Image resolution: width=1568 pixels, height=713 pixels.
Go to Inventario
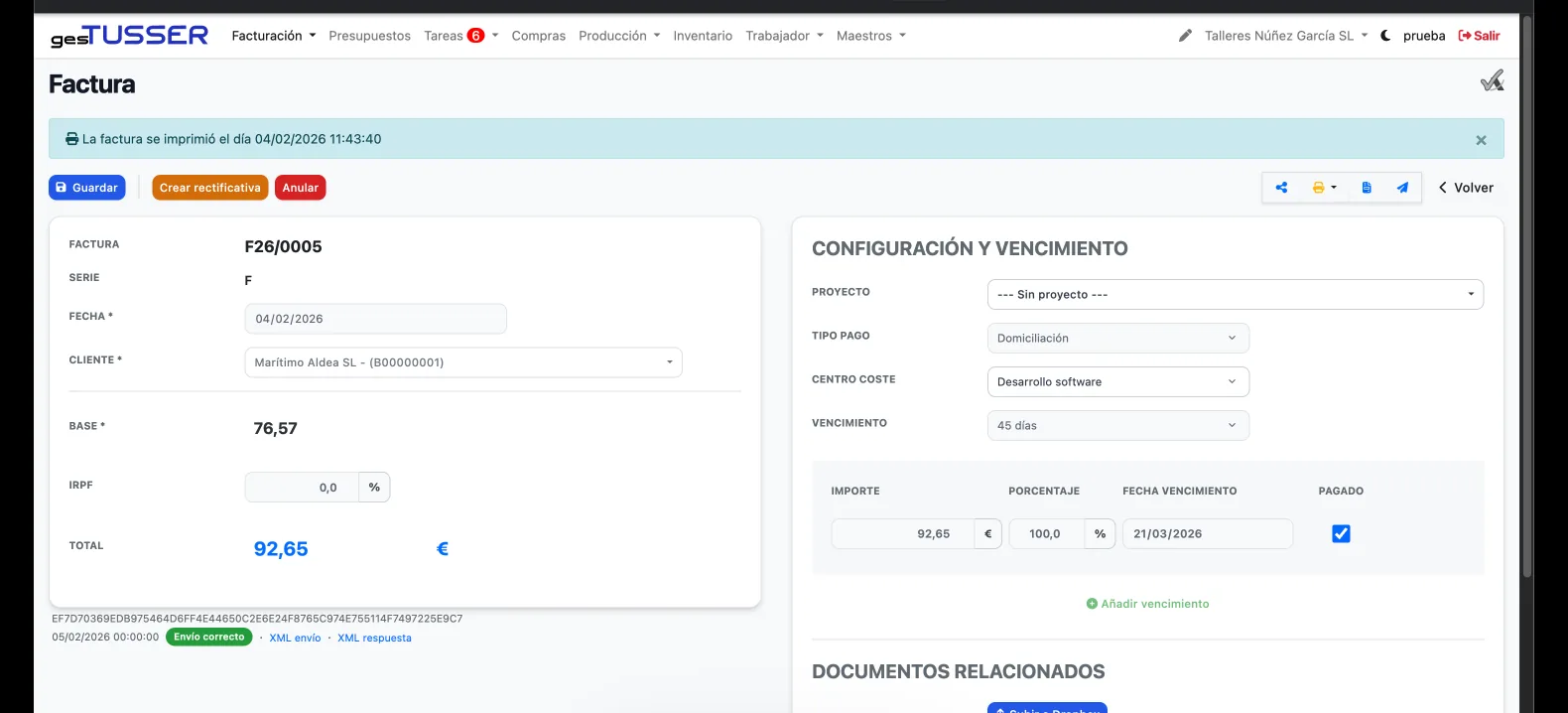coord(703,36)
